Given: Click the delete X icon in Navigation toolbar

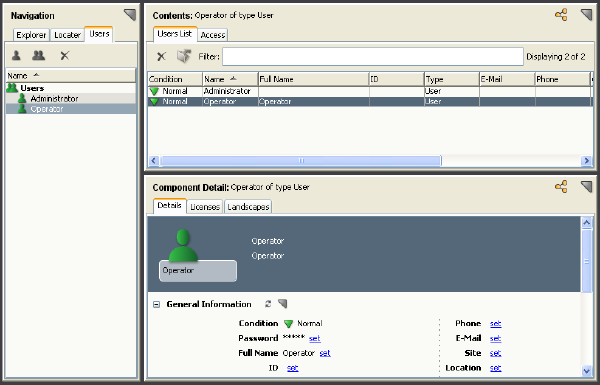Looking at the screenshot, I should pos(65,56).
